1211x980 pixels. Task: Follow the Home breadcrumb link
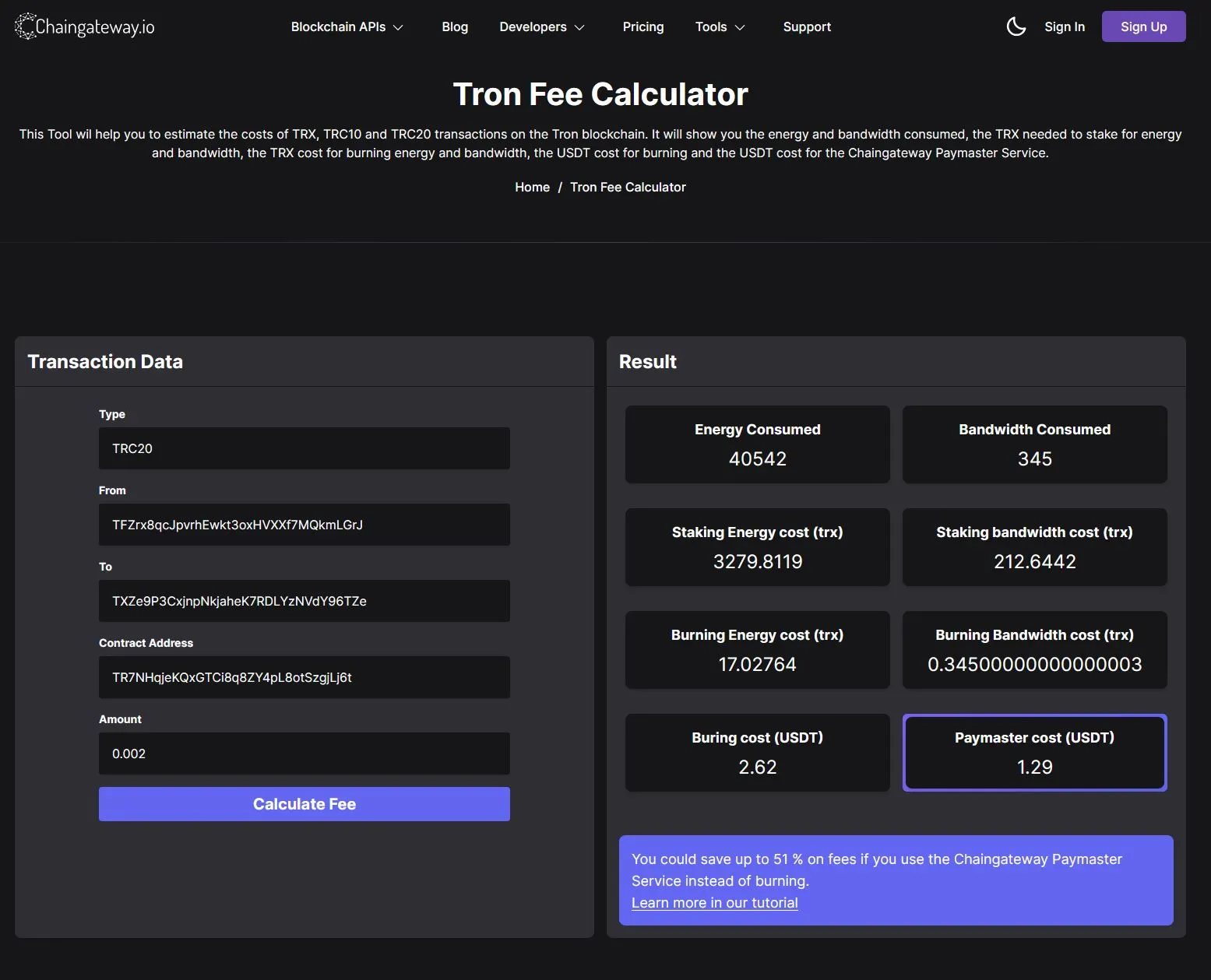(532, 187)
